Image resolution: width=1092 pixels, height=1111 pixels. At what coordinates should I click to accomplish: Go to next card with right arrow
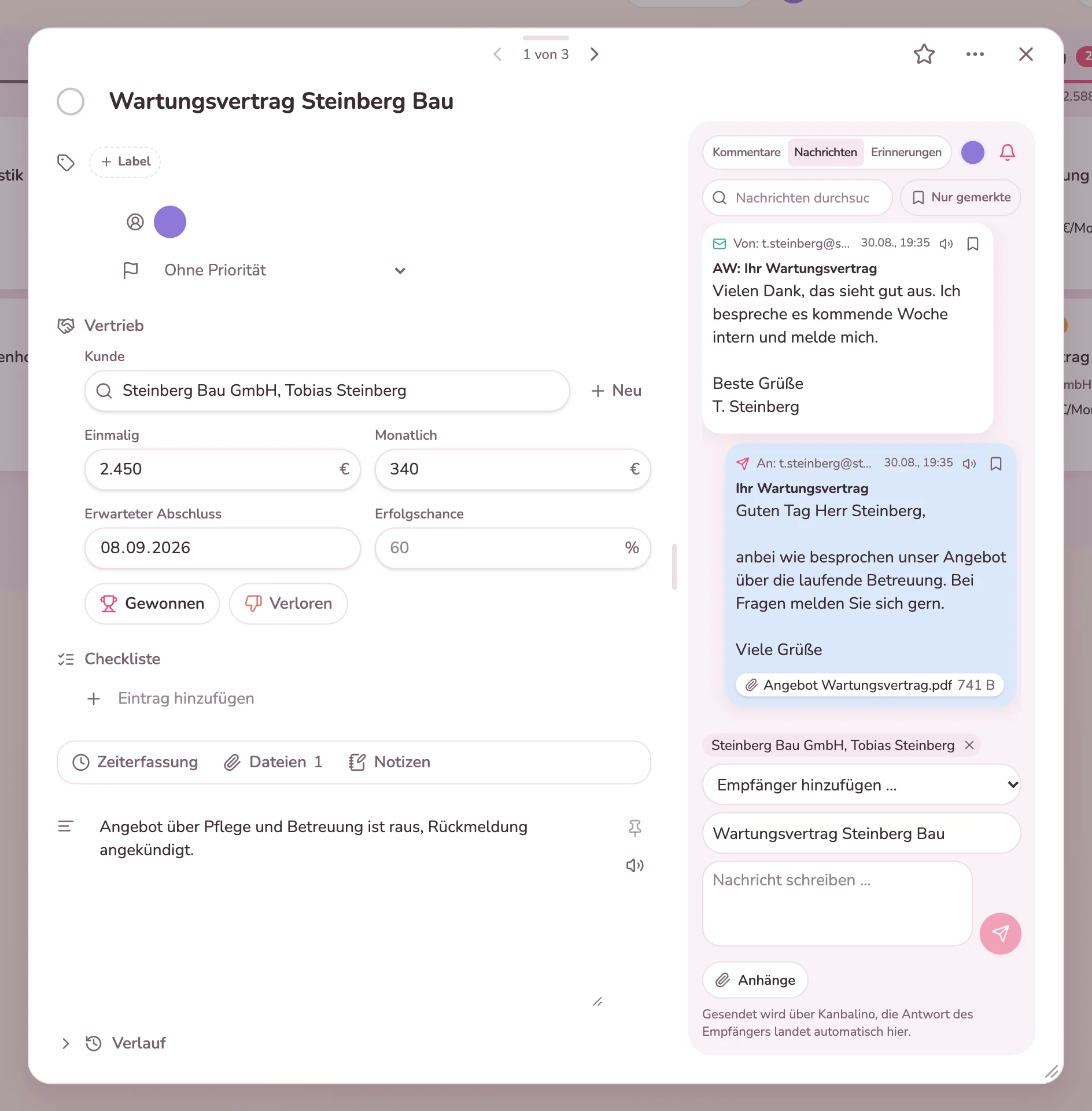(595, 54)
